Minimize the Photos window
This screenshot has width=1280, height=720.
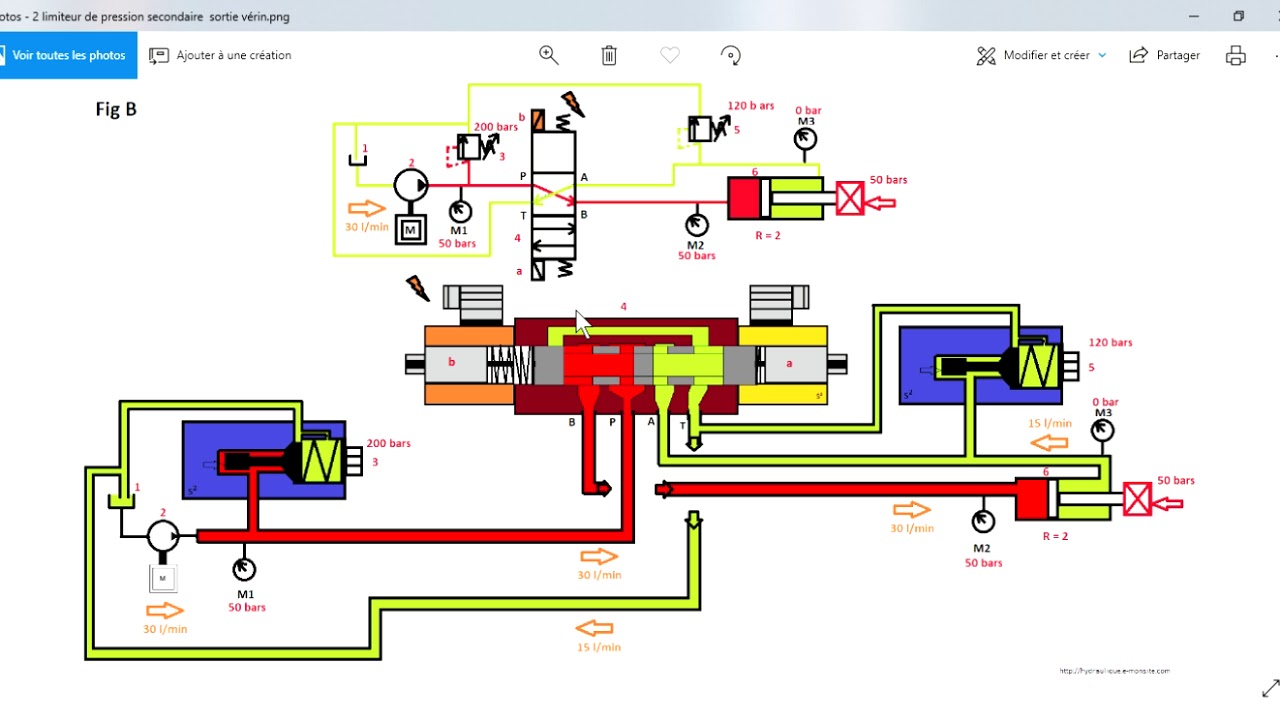(1194, 16)
